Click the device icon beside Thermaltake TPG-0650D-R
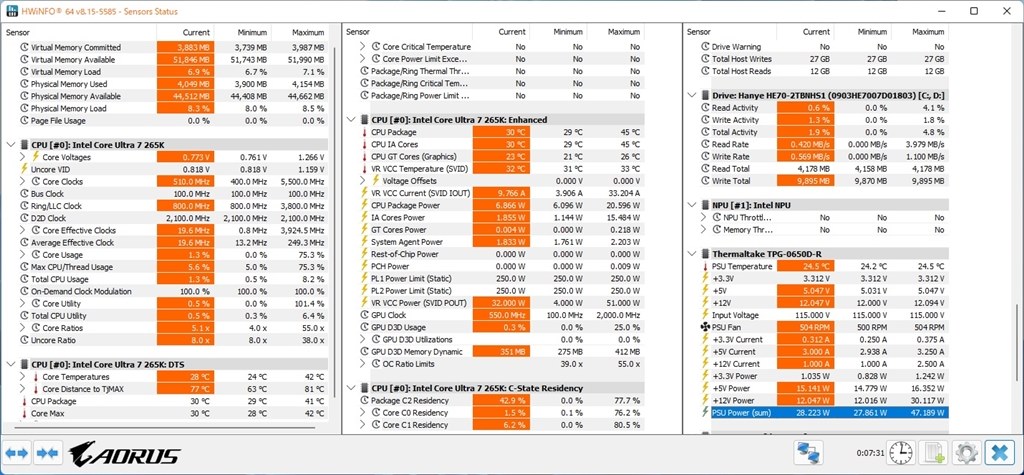This screenshot has width=1024, height=475. (x=706, y=254)
